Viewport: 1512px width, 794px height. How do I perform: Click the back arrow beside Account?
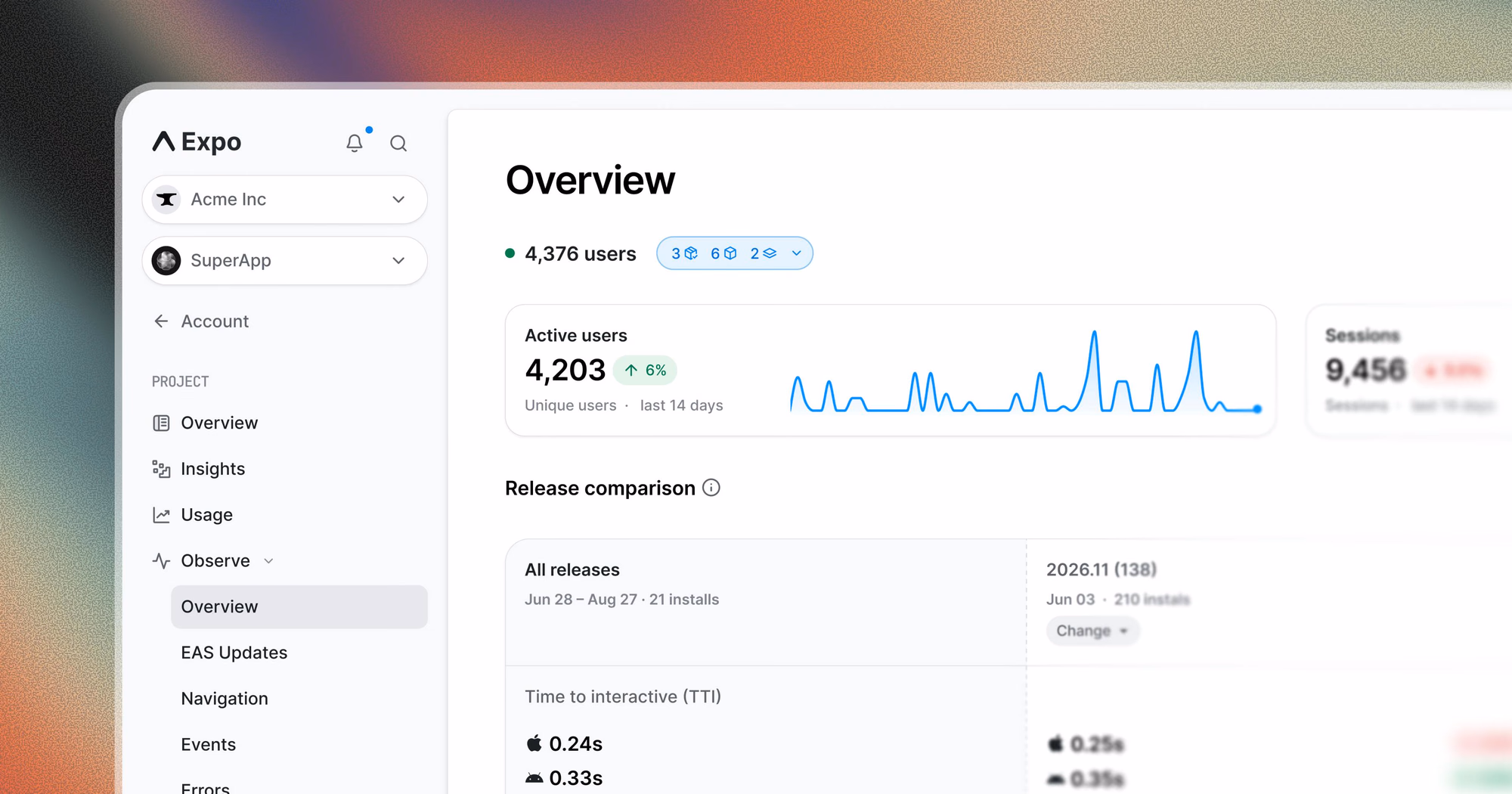pos(161,321)
